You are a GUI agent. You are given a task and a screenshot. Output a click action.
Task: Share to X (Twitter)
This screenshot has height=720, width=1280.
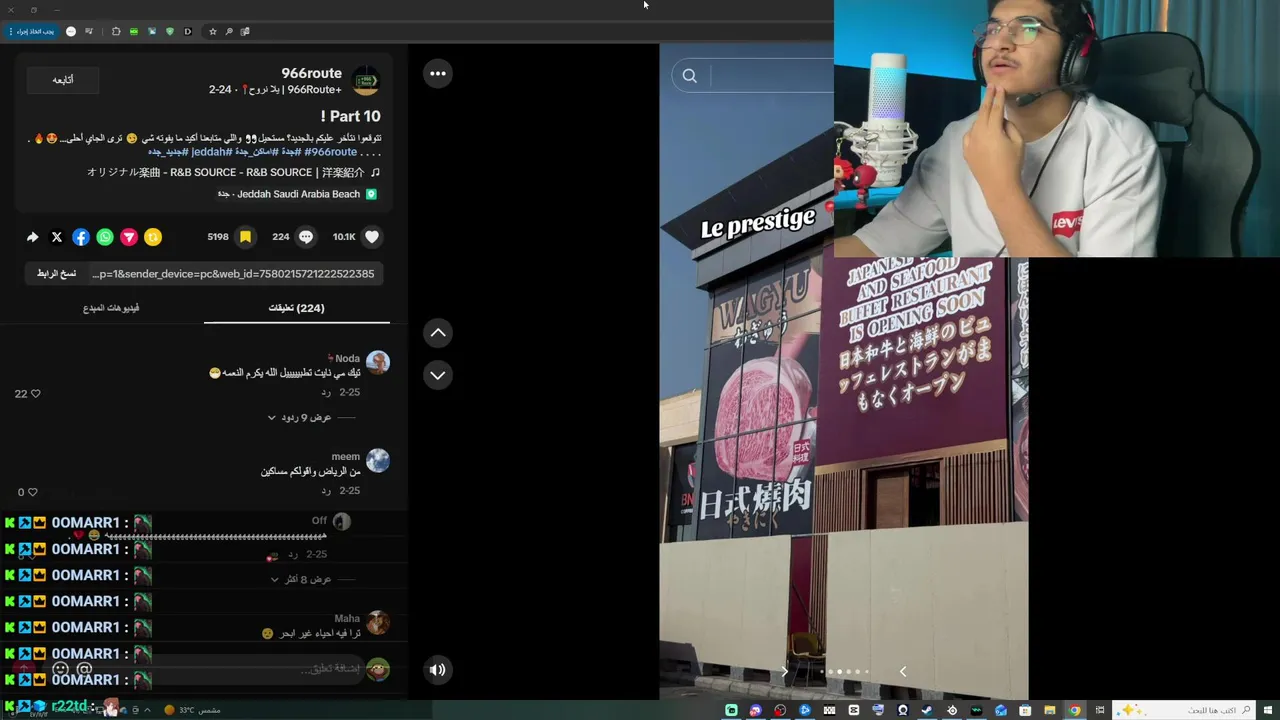click(57, 237)
